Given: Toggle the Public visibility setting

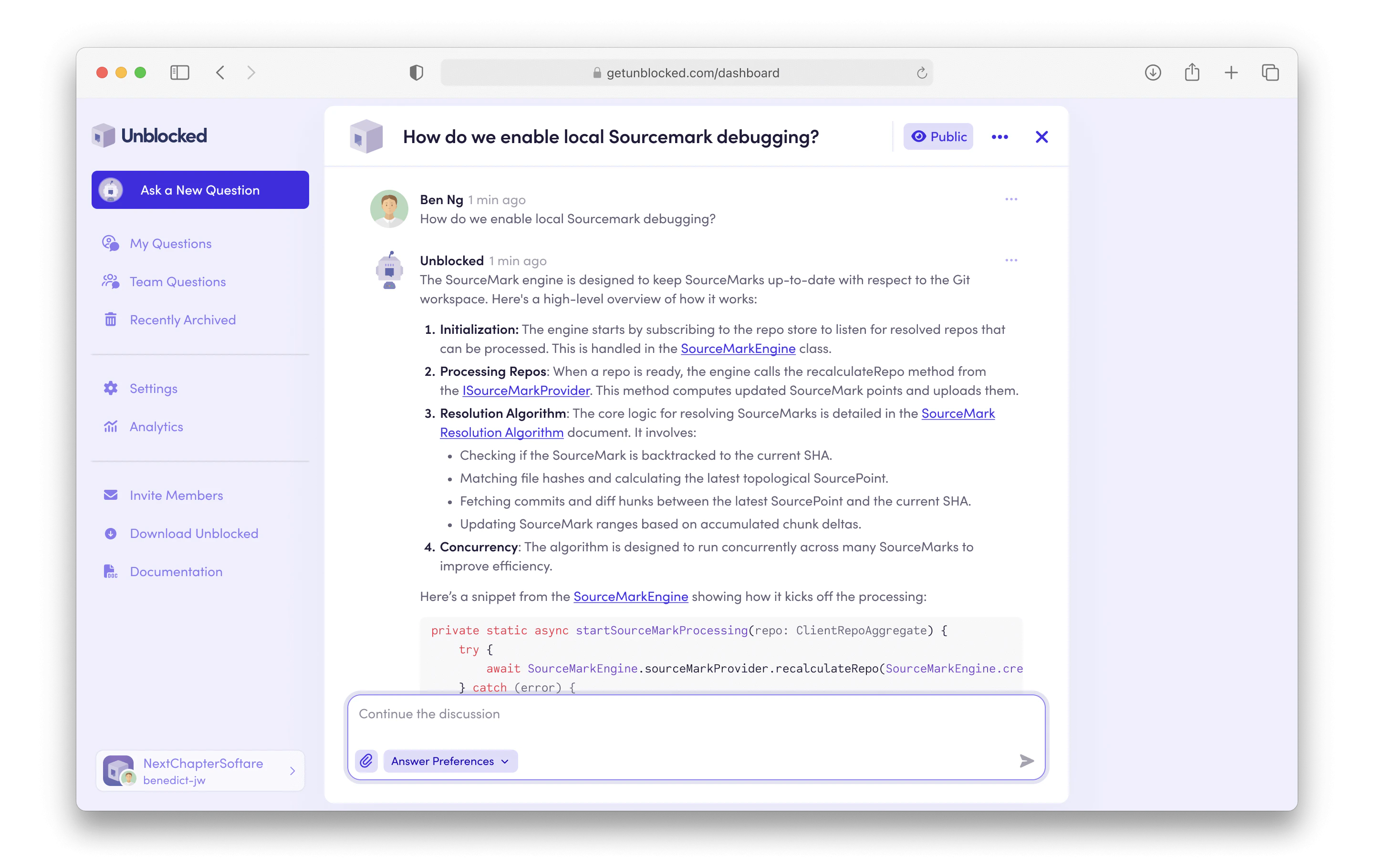Looking at the screenshot, I should point(938,137).
